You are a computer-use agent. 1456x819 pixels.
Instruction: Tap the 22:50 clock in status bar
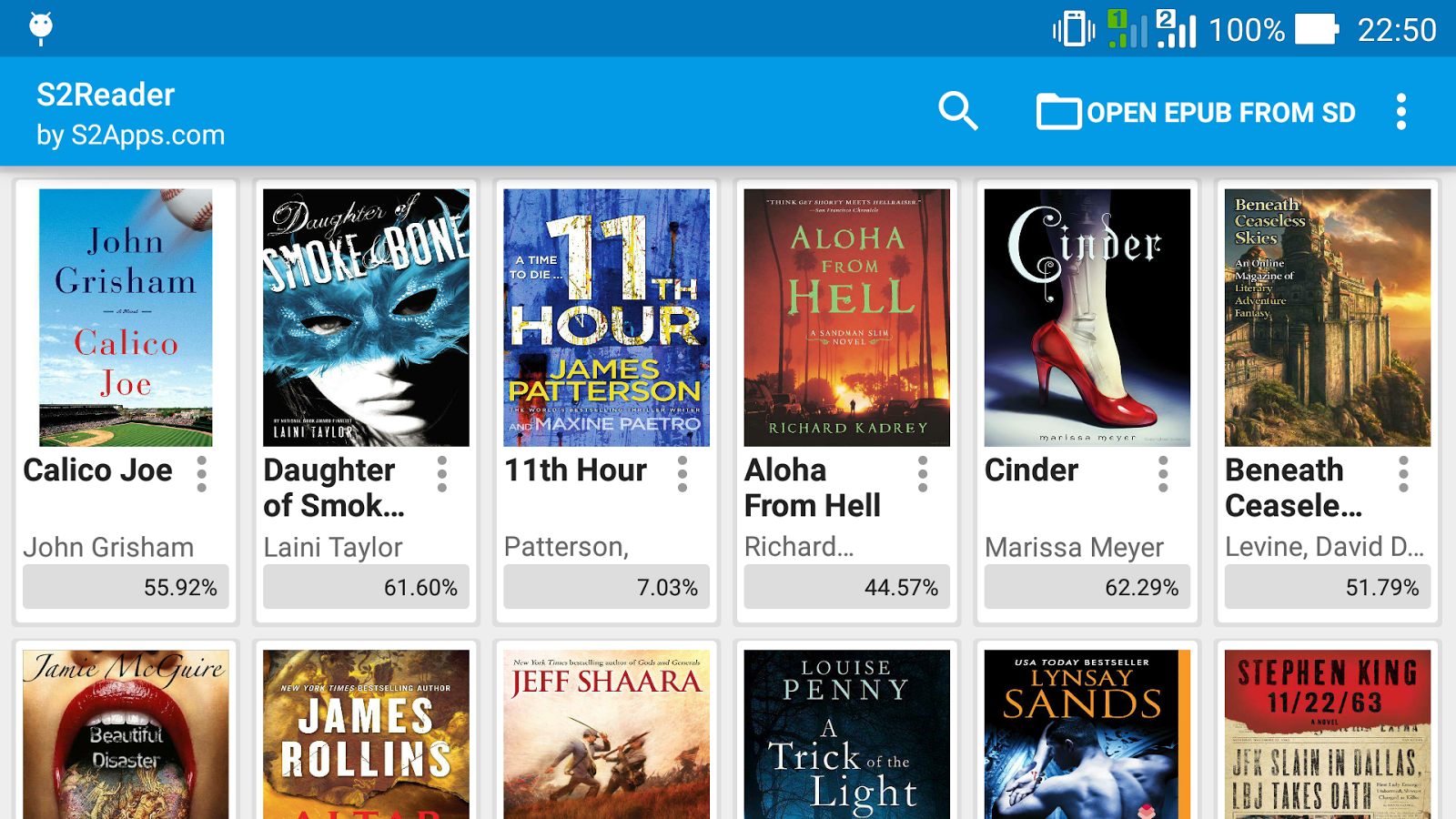(1397, 30)
